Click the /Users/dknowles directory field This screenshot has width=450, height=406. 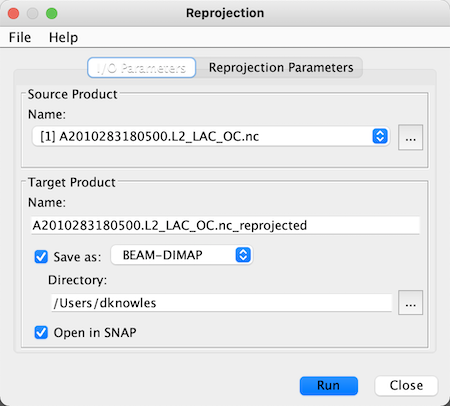tap(221, 303)
